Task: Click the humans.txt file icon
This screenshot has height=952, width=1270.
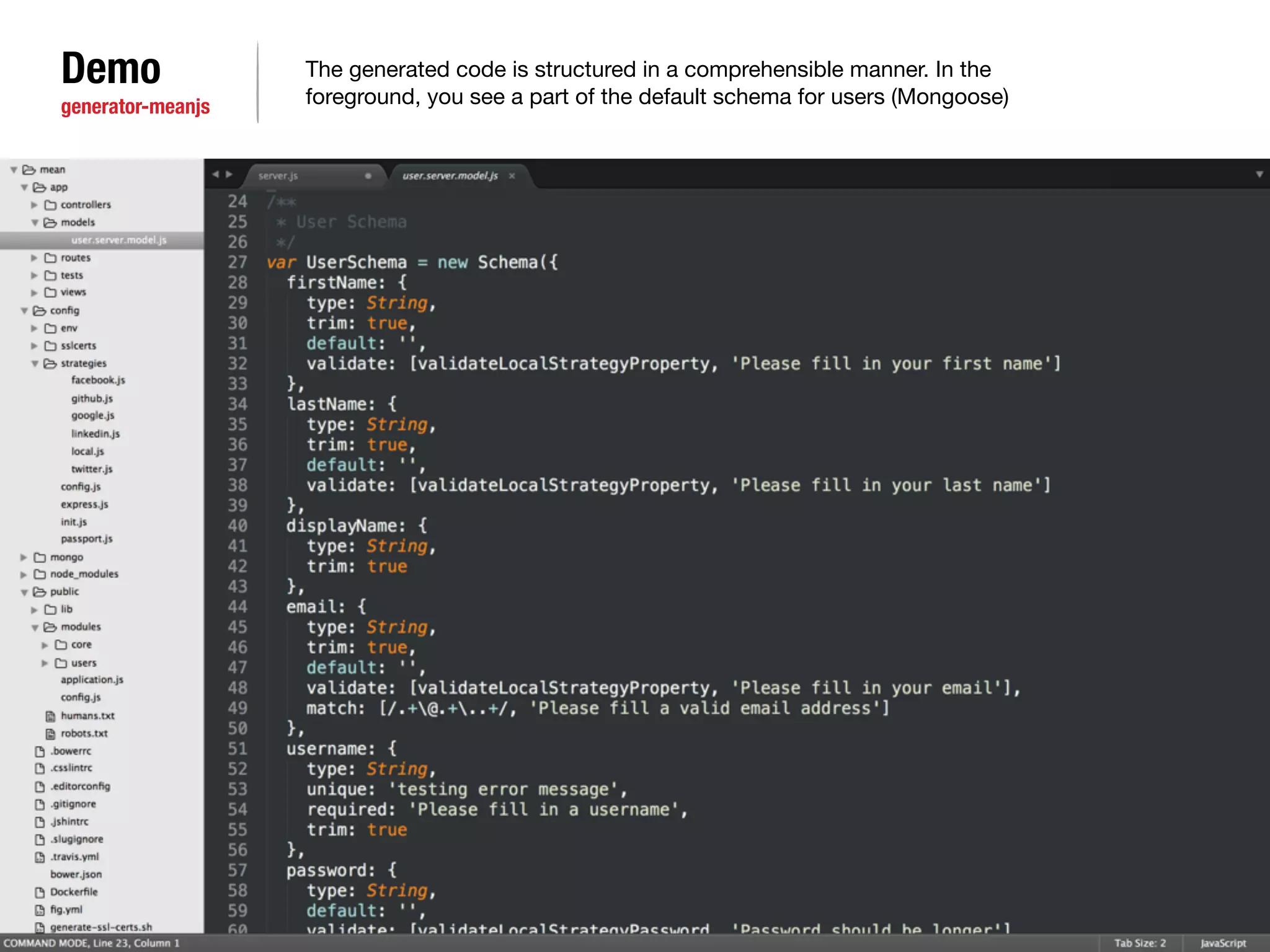Action: point(51,716)
